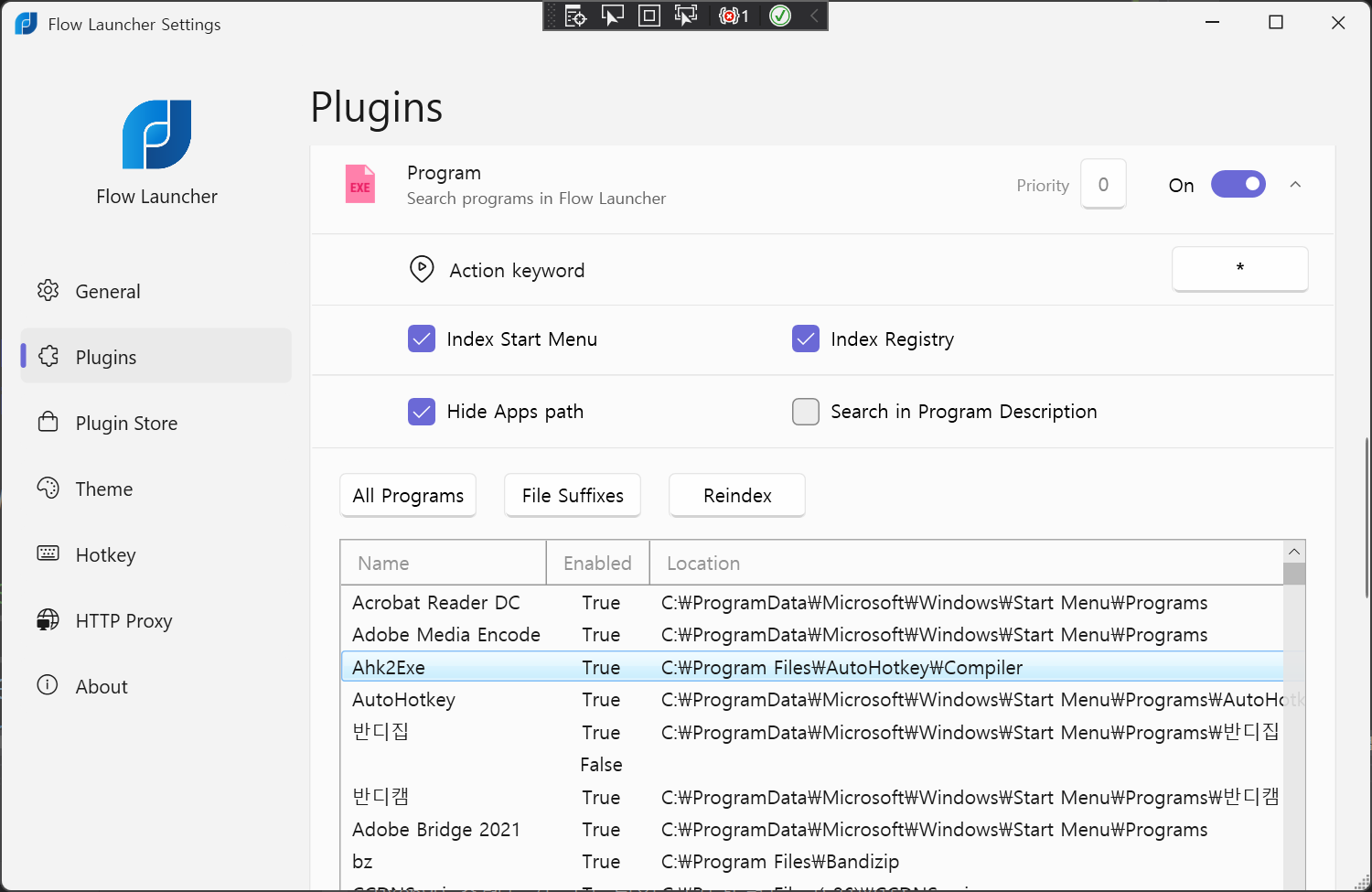The height and width of the screenshot is (892, 1372).
Task: Click the program list scrollbar thumb
Action: (1294, 574)
